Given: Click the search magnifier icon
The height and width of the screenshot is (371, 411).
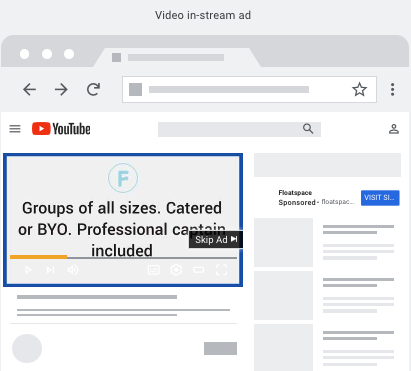Looking at the screenshot, I should coord(308,128).
